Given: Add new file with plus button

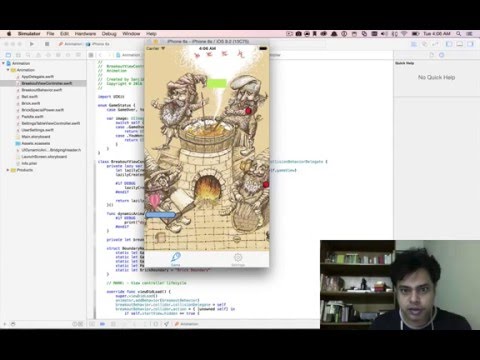Looking at the screenshot, I should coord(5,324).
